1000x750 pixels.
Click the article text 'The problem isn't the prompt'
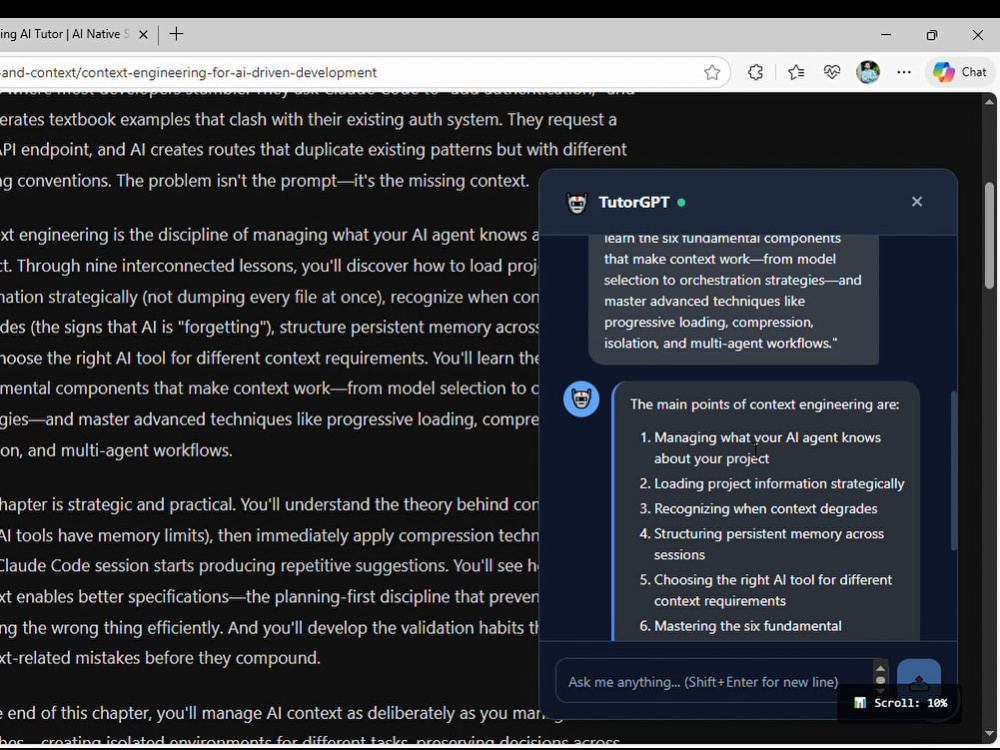[x=226, y=181]
